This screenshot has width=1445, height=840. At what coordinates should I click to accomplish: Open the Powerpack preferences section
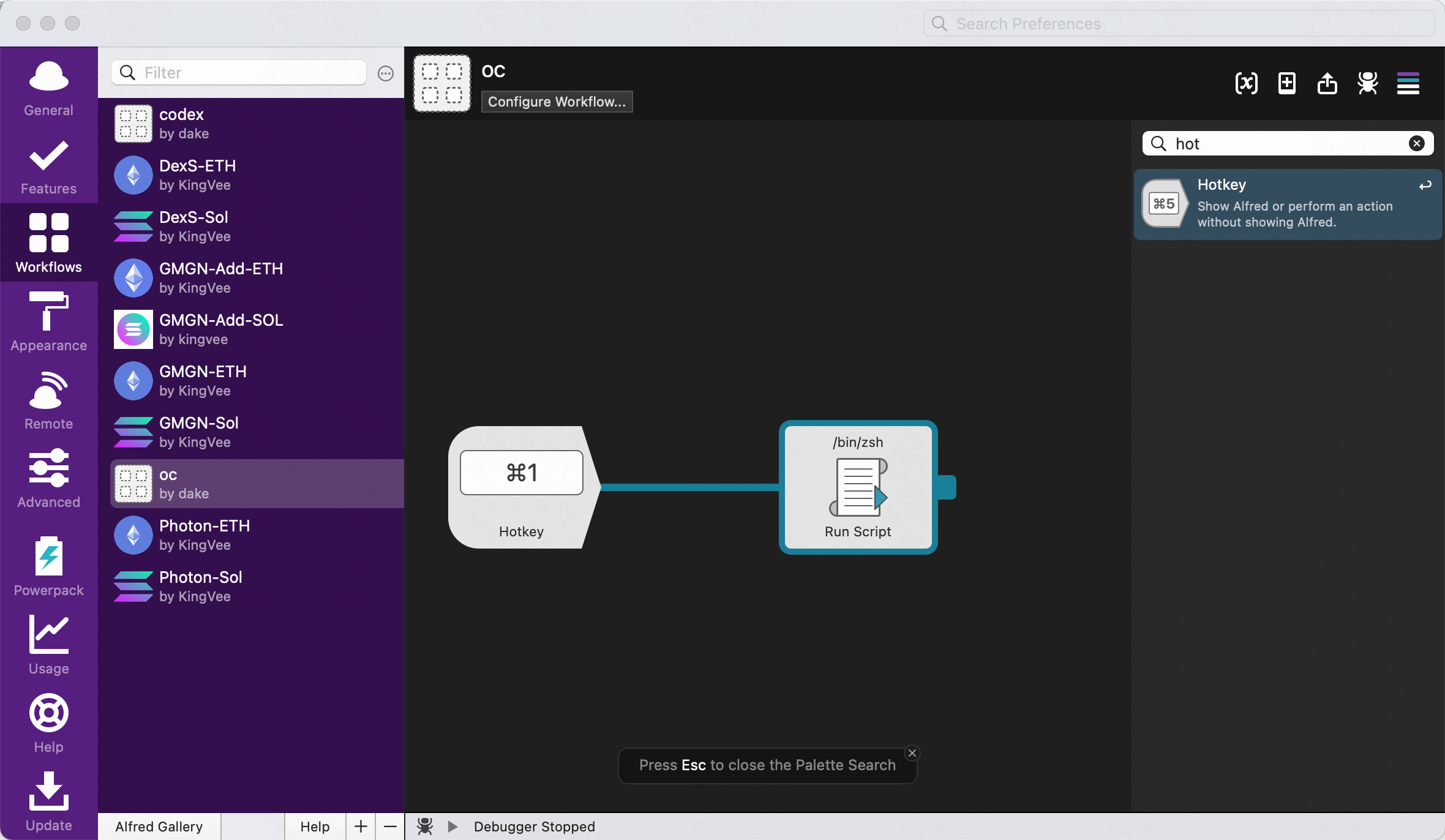click(48, 566)
